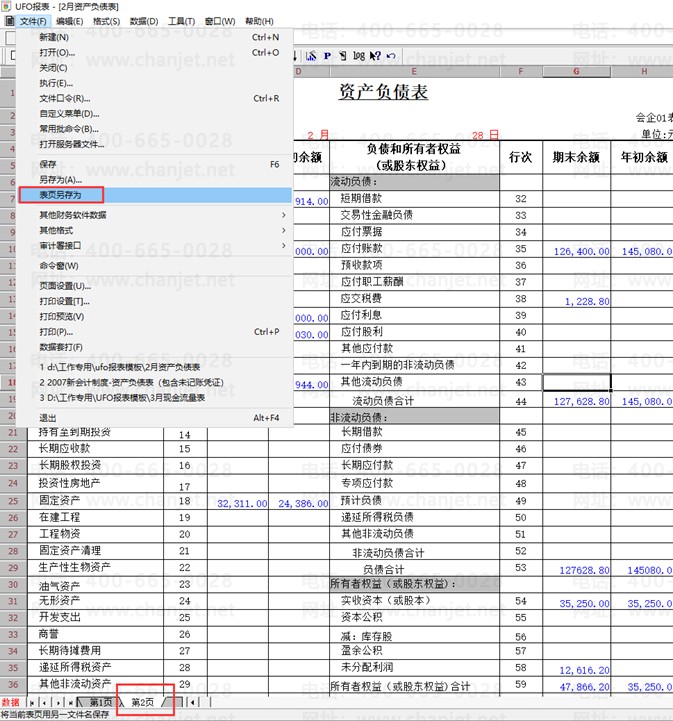
Task: Click the context help arrow icon
Action: (375, 56)
